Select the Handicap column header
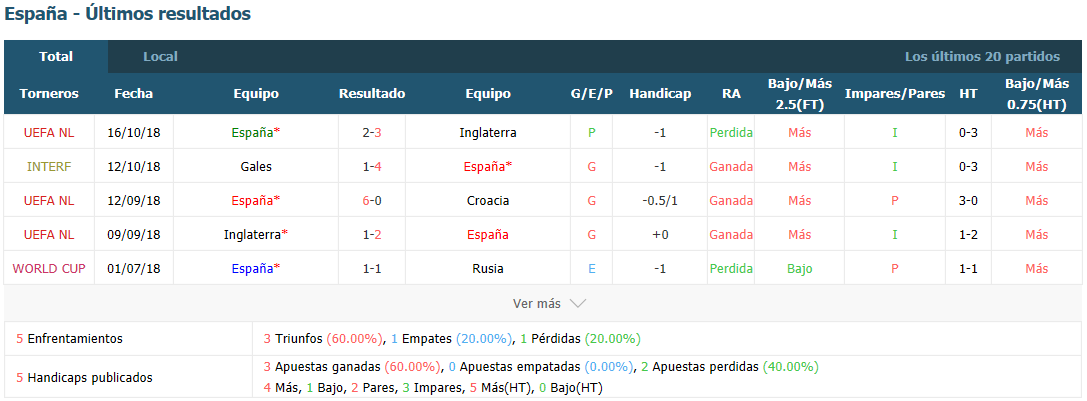The width and height of the screenshot is (1087, 401). (x=660, y=94)
